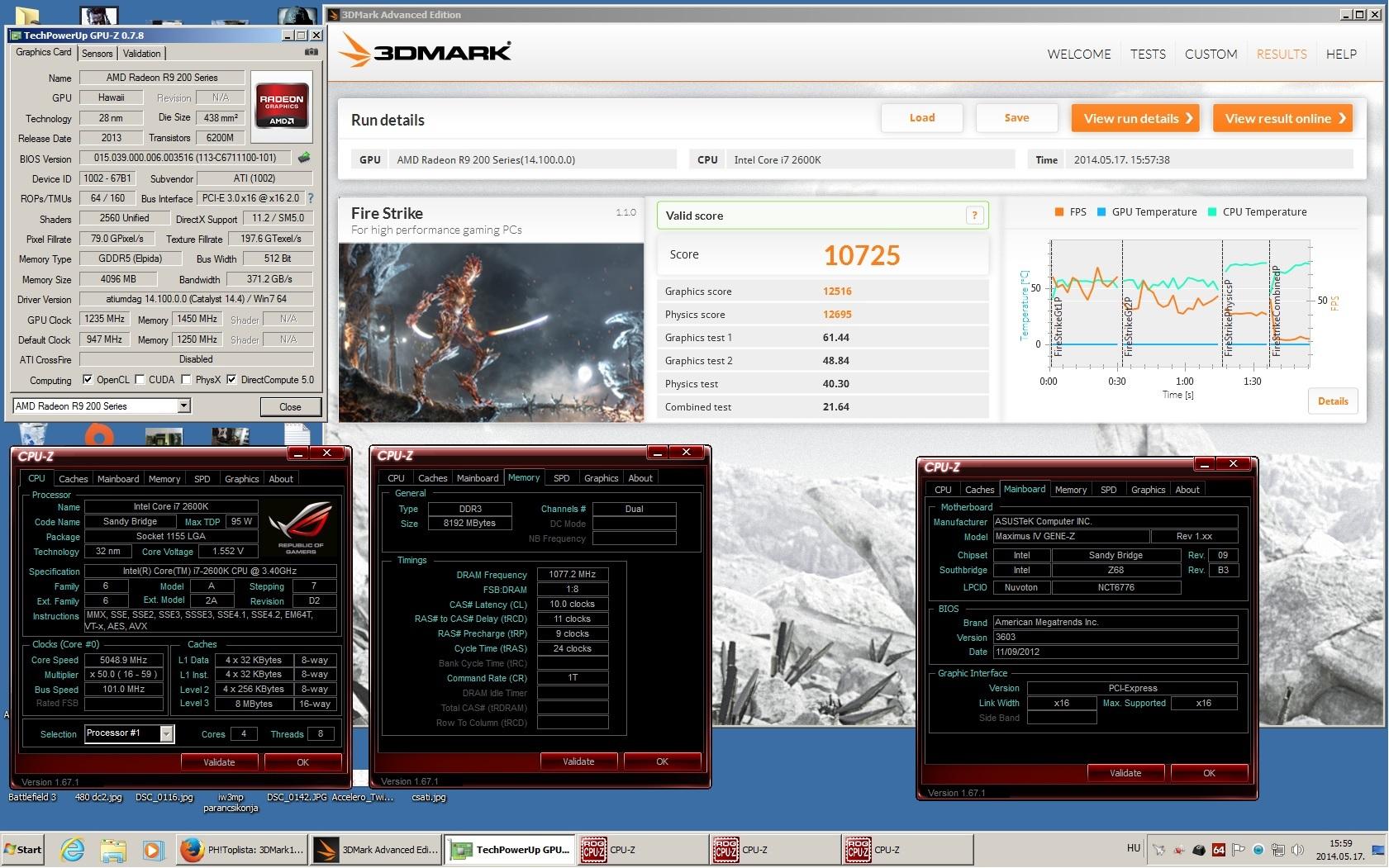1389x868 pixels.
Task: Click the GPU-Z Close button
Action: [x=290, y=406]
